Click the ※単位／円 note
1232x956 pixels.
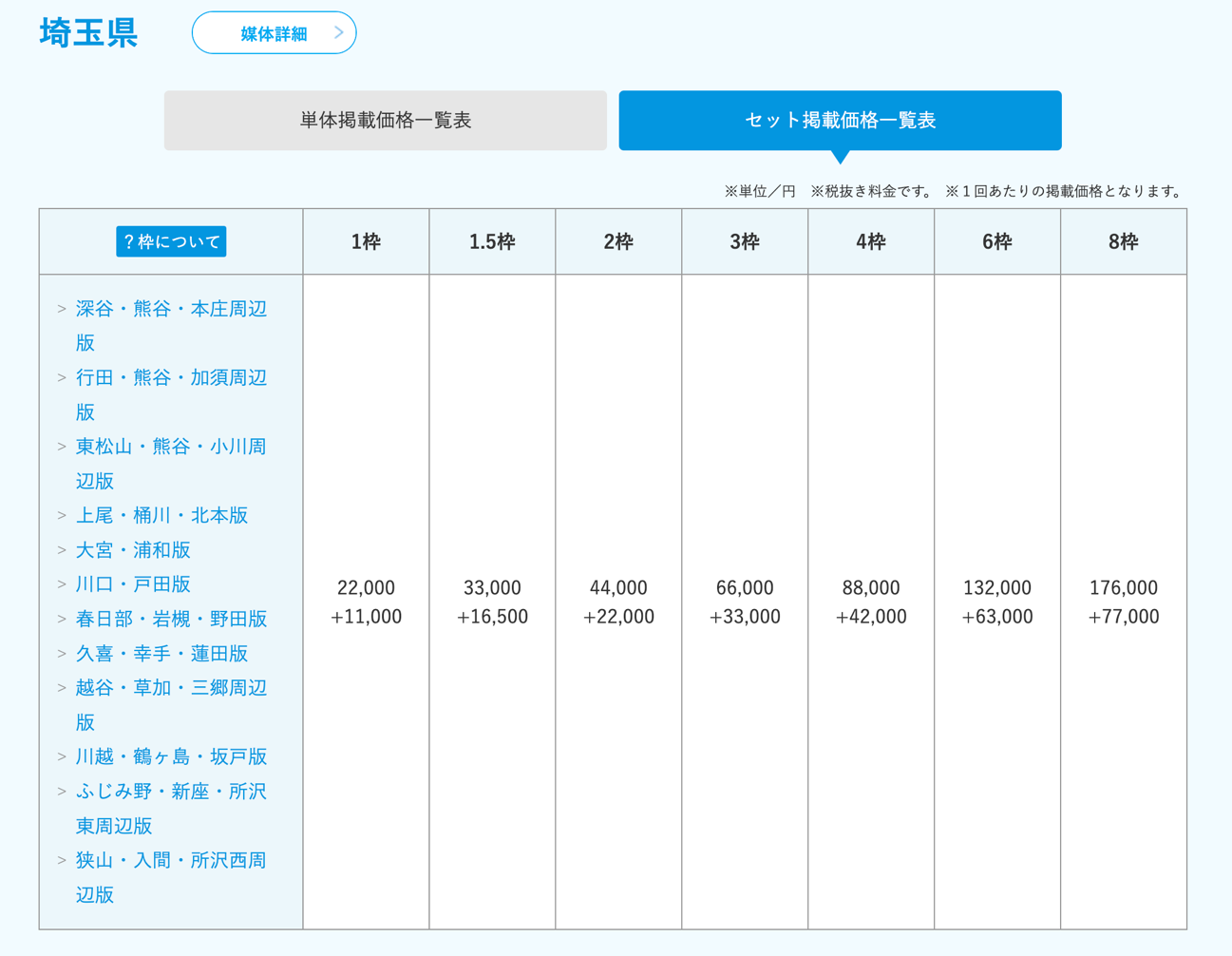760,191
